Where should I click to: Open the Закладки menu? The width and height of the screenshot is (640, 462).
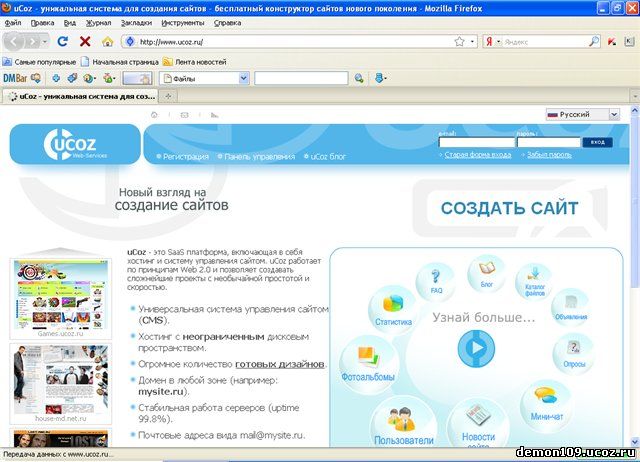(x=136, y=23)
